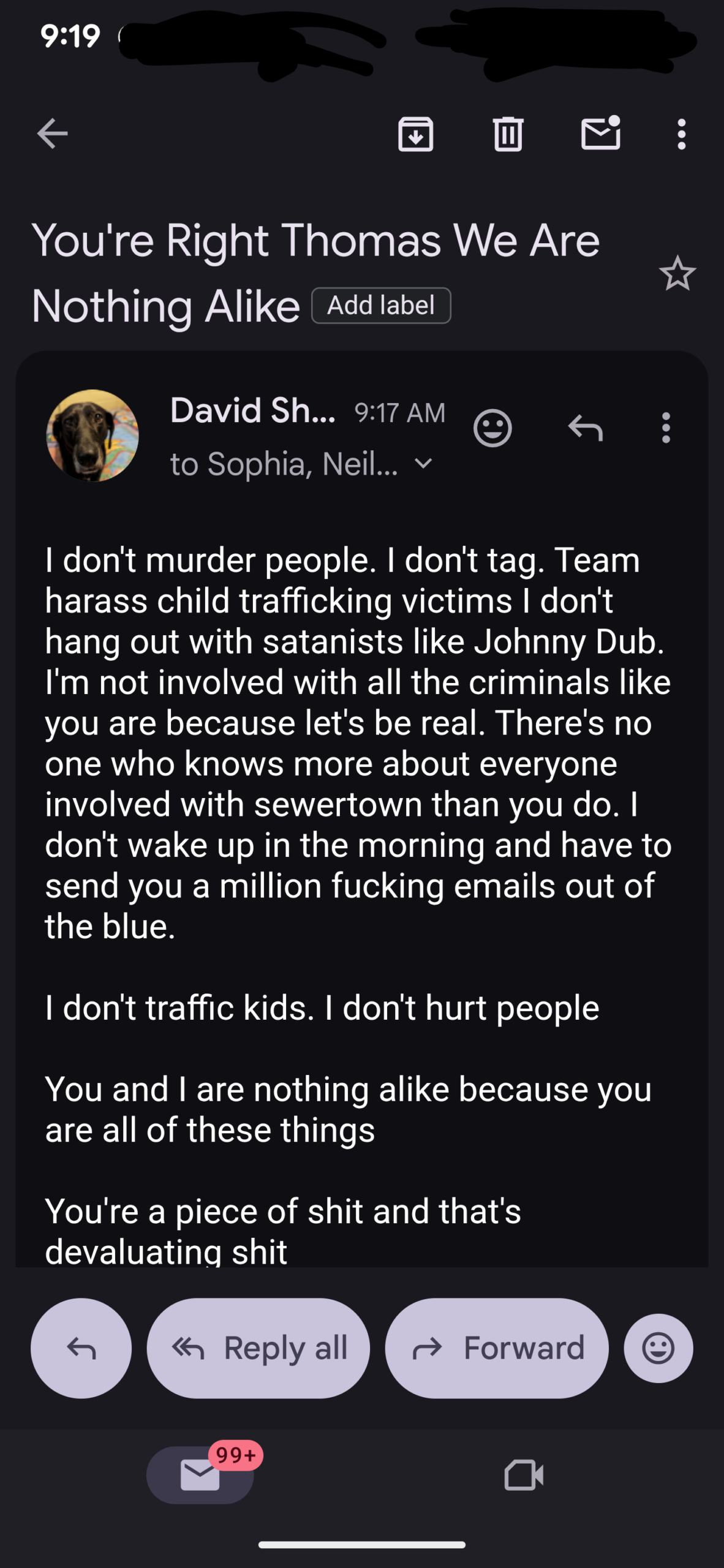The height and width of the screenshot is (1568, 724).
Task: Tap the home gesture bar
Action: (x=362, y=1545)
